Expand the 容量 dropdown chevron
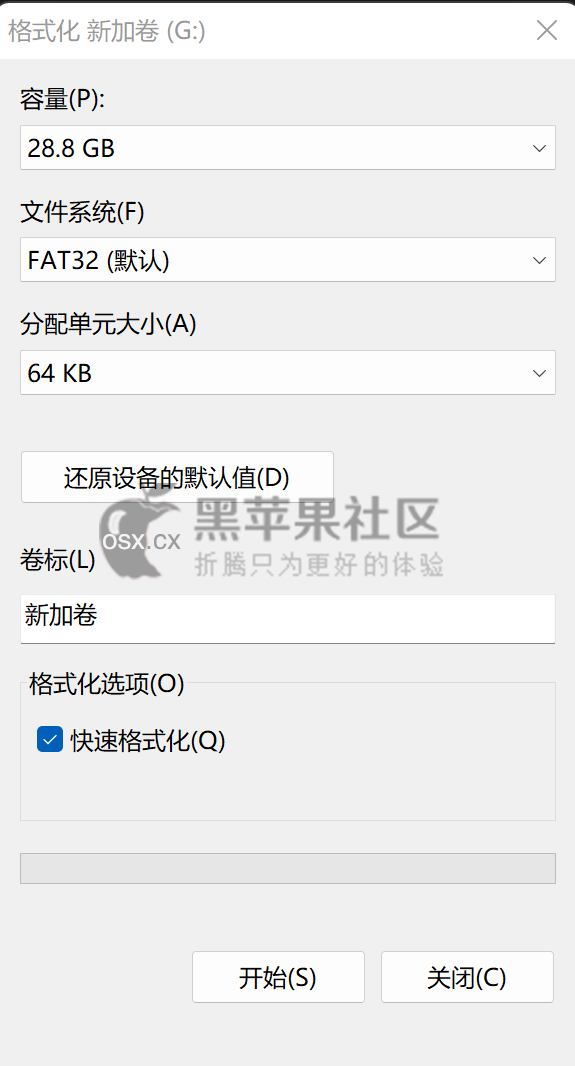Image resolution: width=575 pixels, height=1066 pixels. (539, 148)
